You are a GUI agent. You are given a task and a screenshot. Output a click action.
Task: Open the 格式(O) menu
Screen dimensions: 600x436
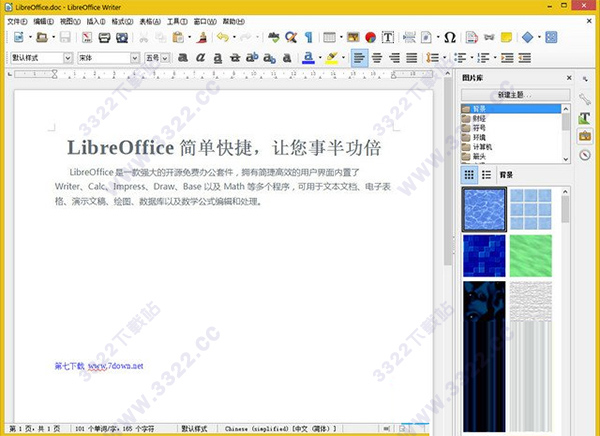click(122, 21)
